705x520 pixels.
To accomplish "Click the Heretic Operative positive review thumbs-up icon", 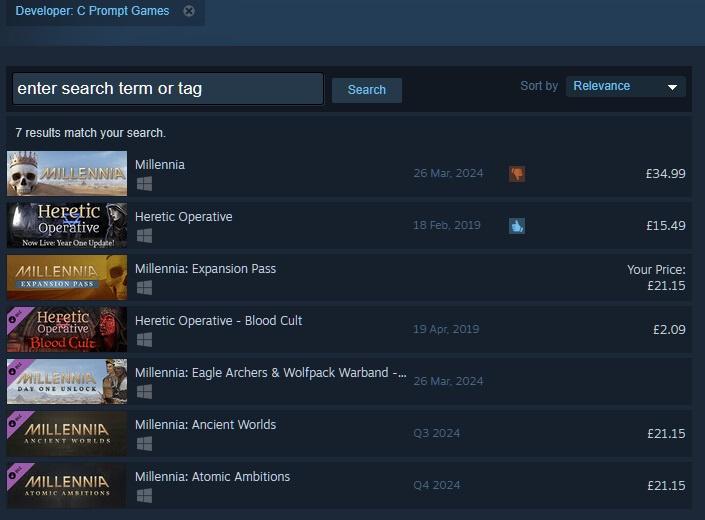I will [x=516, y=226].
